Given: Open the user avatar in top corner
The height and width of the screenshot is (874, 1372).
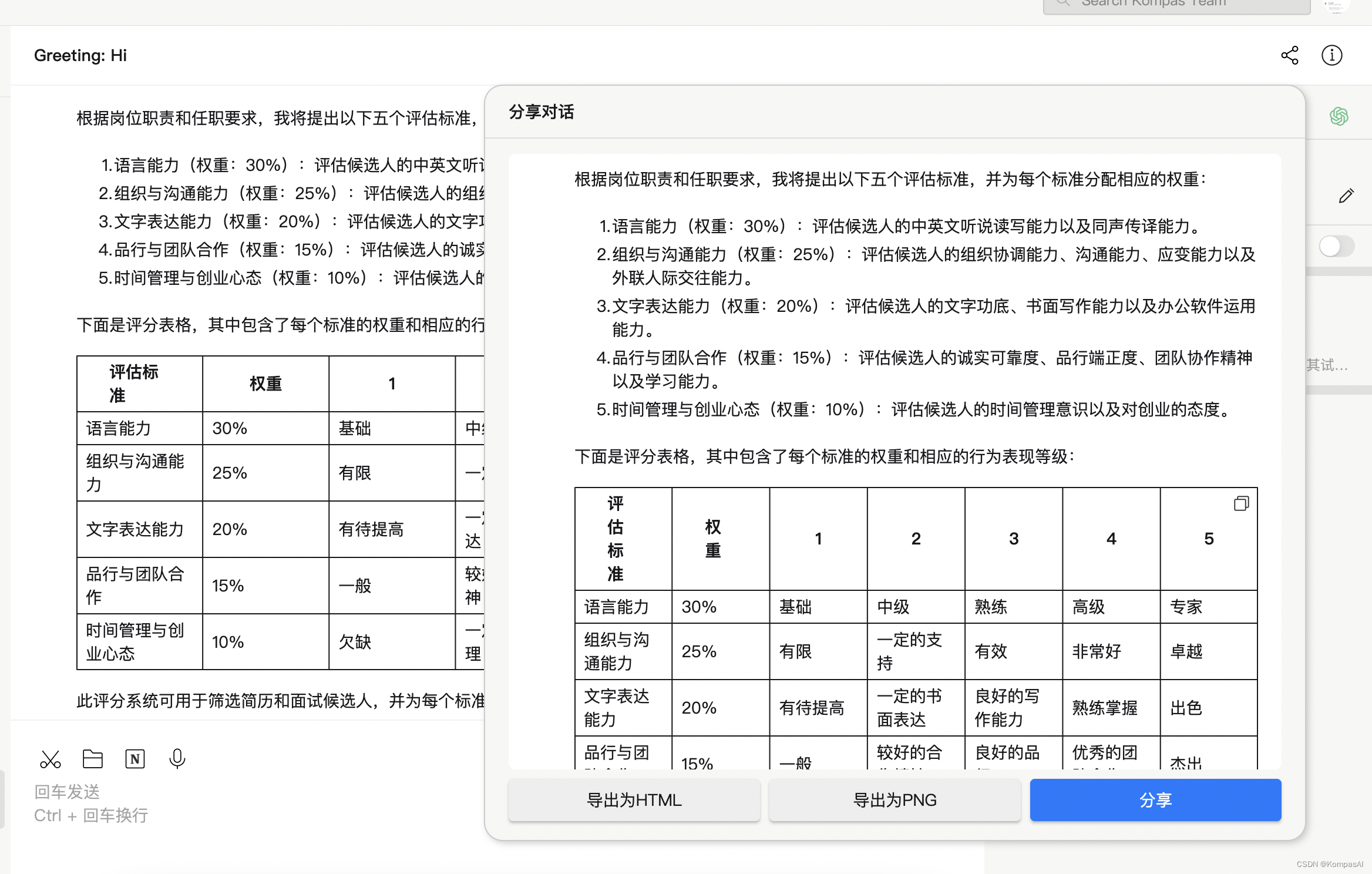Looking at the screenshot, I should point(1336,6).
